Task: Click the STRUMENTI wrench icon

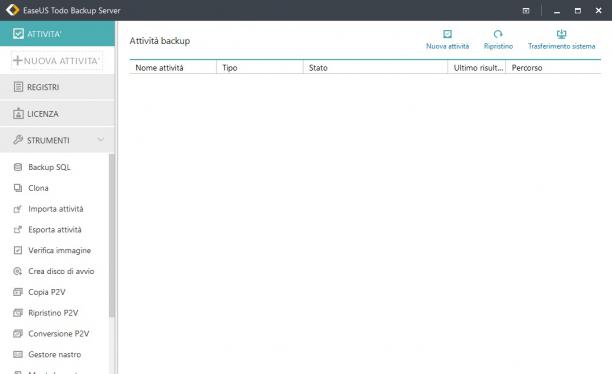Action: click(x=18, y=140)
